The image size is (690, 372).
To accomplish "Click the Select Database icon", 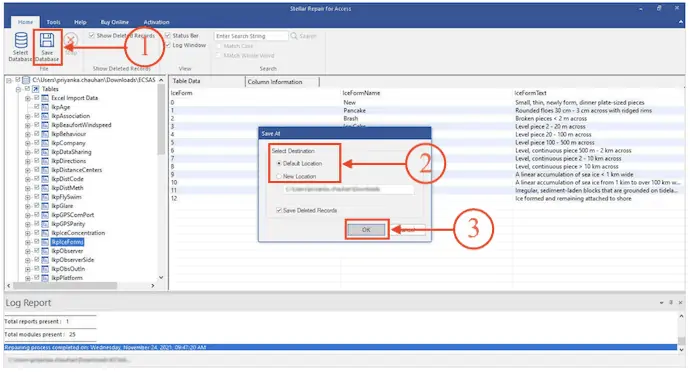I will click(21, 41).
